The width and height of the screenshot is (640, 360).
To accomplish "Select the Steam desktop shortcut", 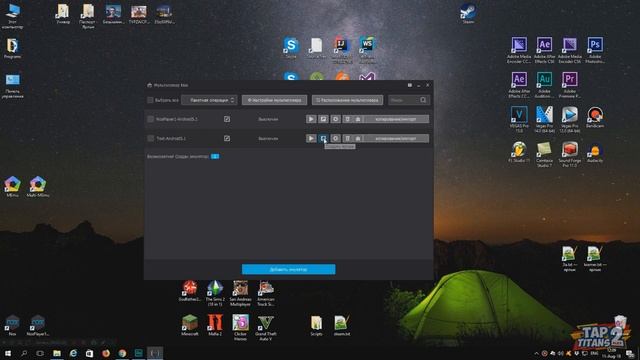I will 468,13.
